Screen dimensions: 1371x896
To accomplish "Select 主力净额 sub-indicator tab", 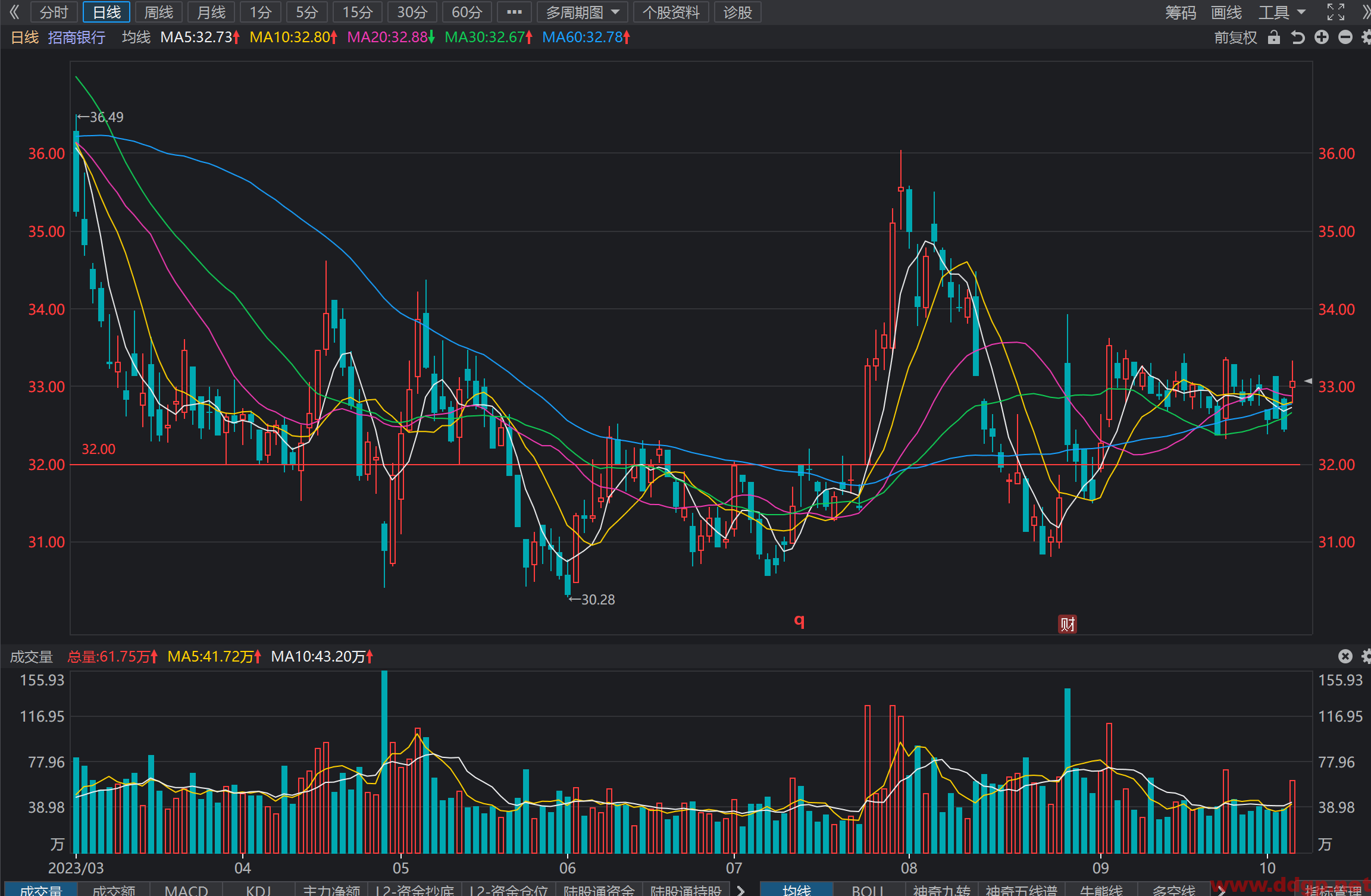I will tap(331, 889).
